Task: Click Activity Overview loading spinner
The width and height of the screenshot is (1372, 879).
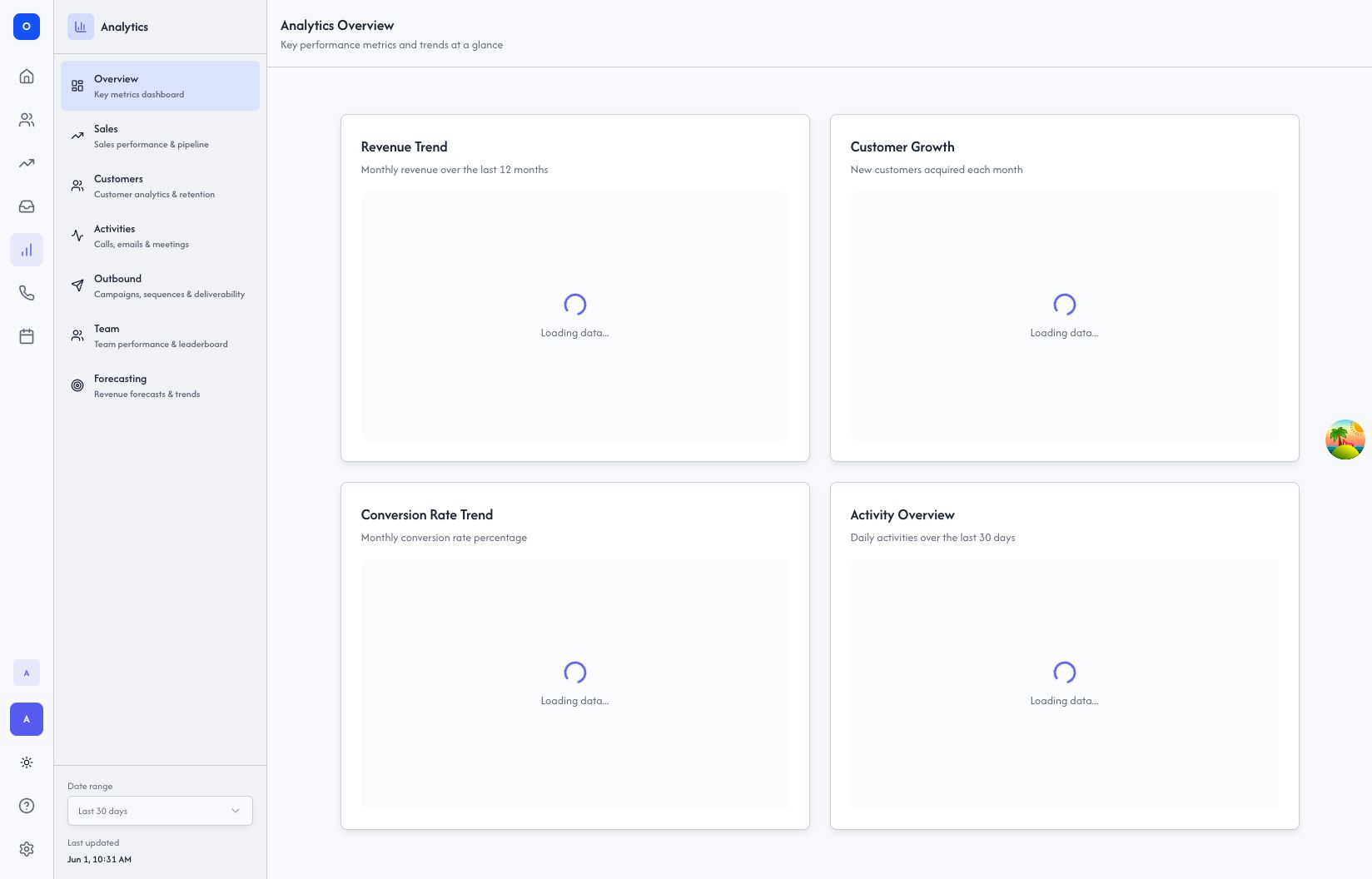Action: pyautogui.click(x=1065, y=673)
